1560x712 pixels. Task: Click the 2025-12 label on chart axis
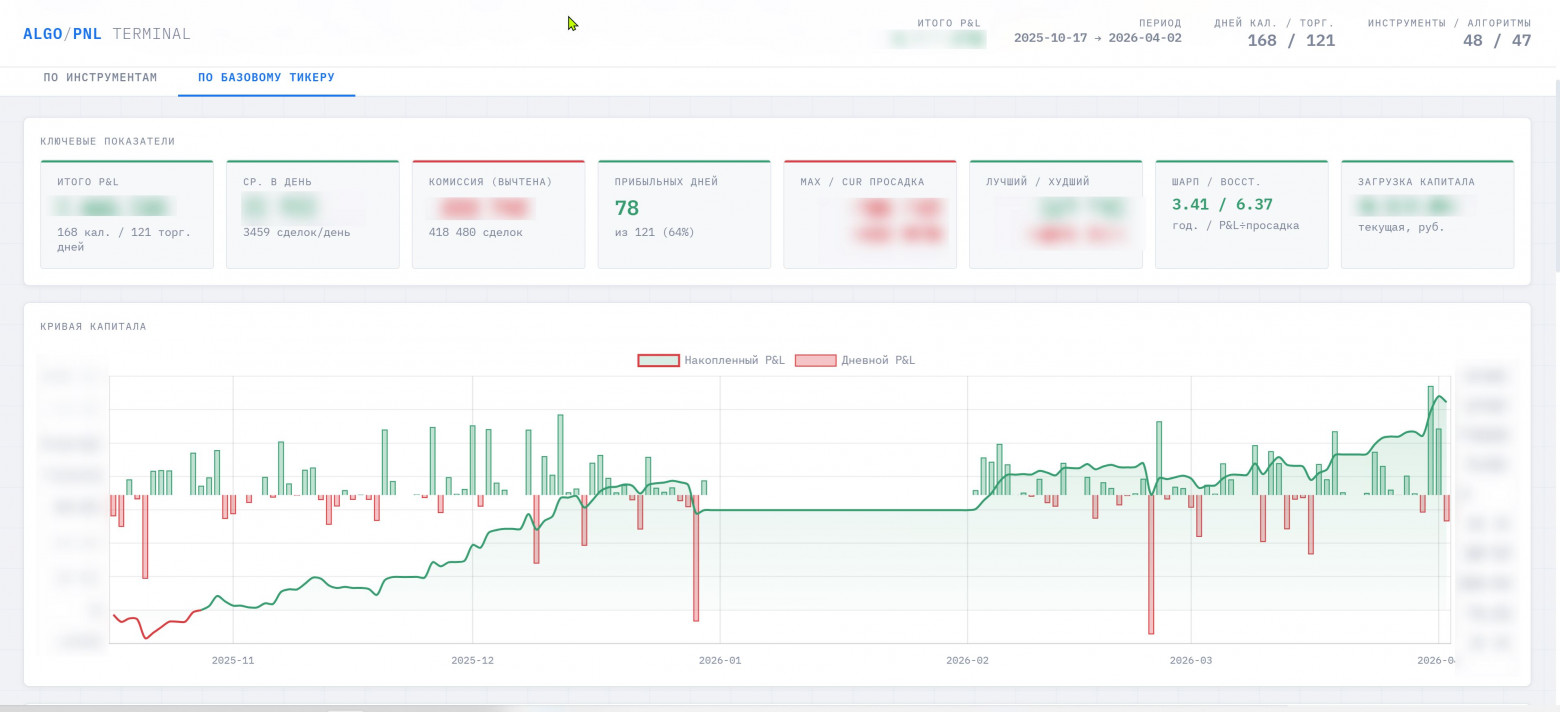click(472, 661)
